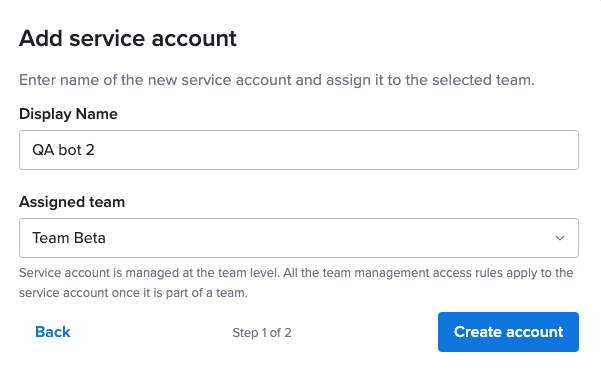Focus the Display Name input field
Image resolution: width=601 pixels, height=371 pixels.
pos(299,150)
